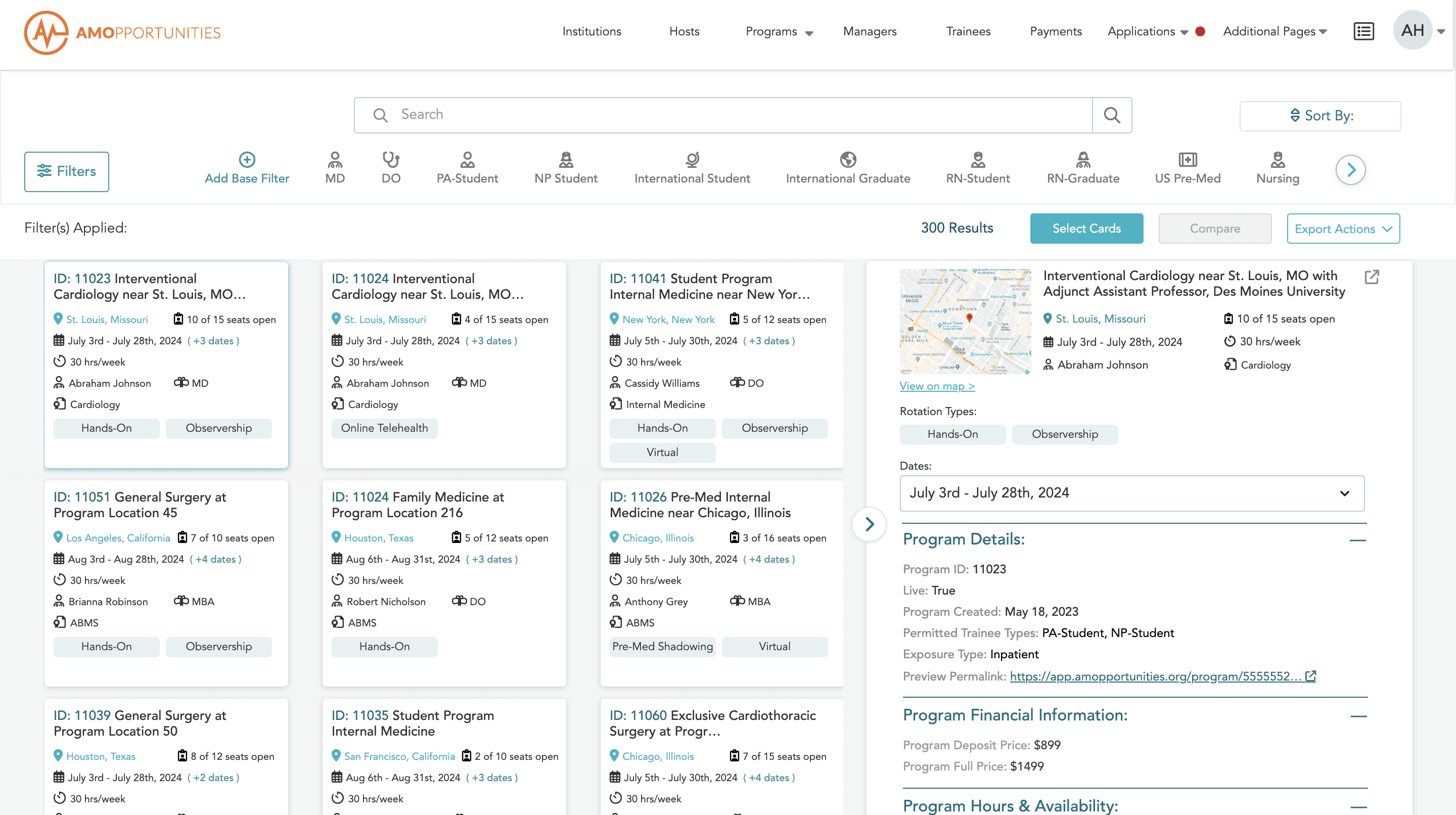Click Online Telehealth tag on ID 11024

[x=384, y=428]
